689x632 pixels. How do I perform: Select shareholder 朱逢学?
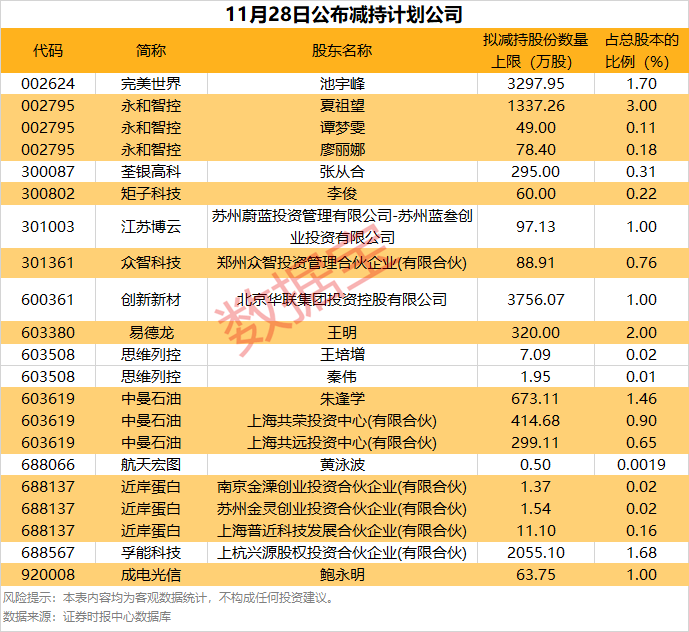pyautogui.click(x=342, y=398)
